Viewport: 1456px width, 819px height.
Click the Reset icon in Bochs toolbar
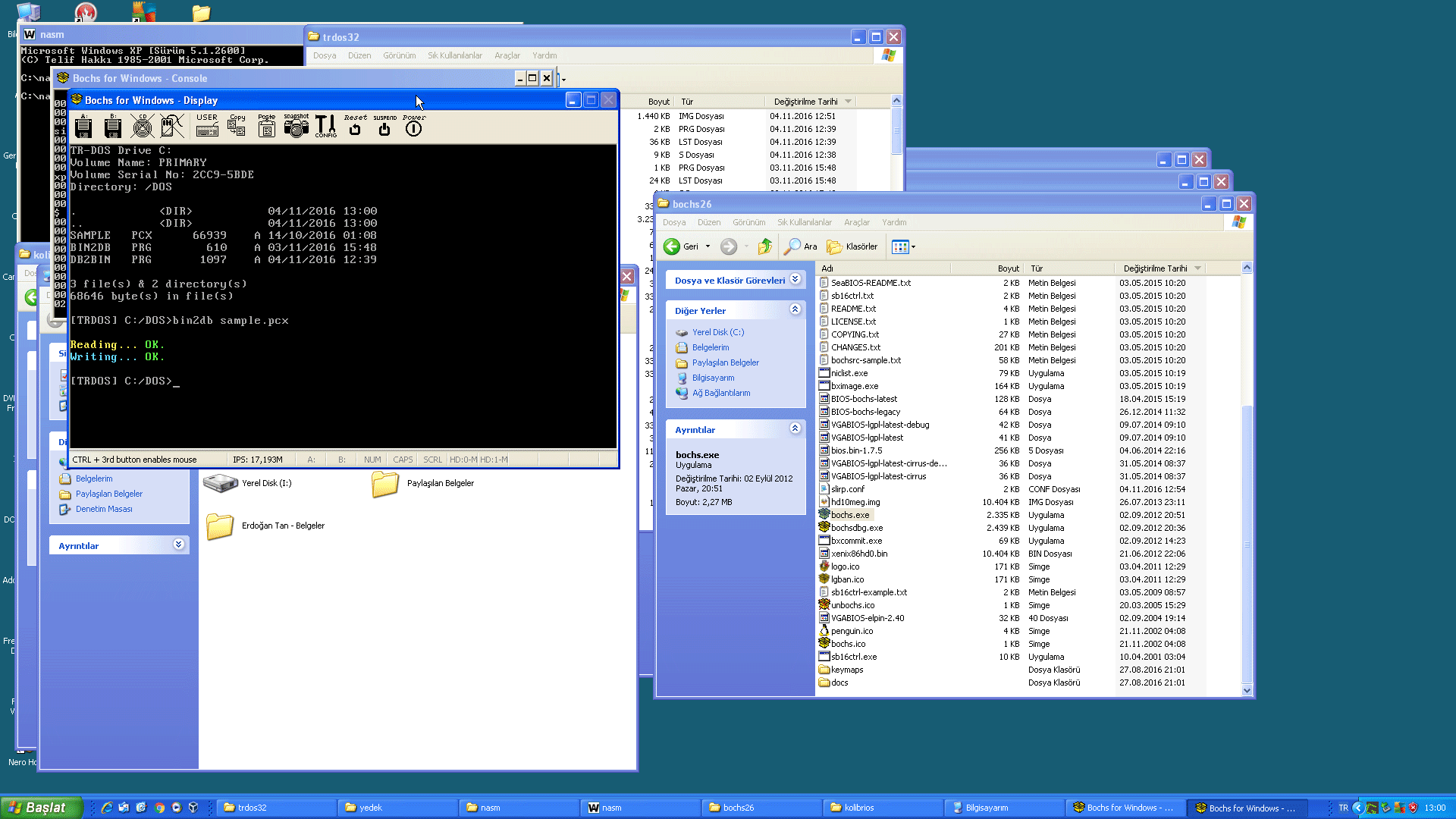pyautogui.click(x=355, y=126)
